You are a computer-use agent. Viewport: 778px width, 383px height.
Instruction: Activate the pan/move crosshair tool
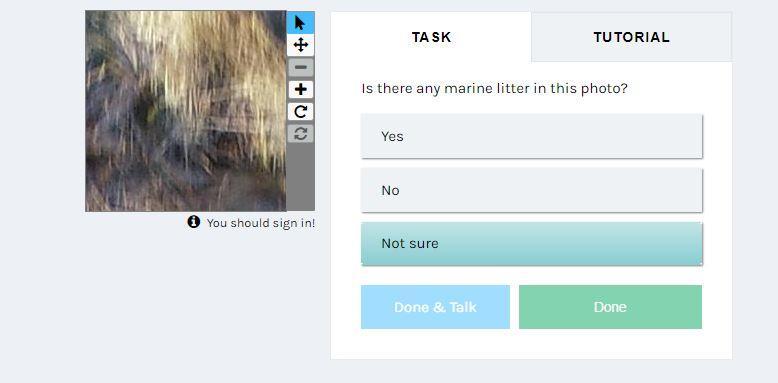[300, 45]
